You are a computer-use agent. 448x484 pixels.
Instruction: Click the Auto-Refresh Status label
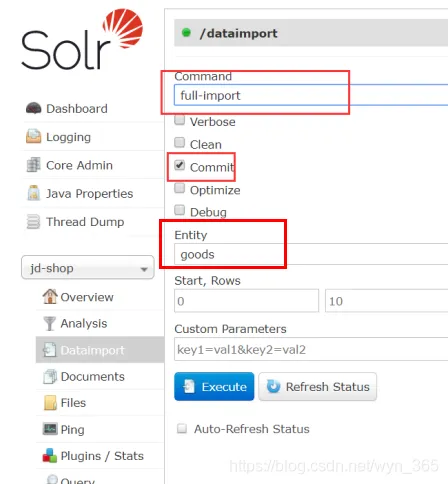click(252, 429)
